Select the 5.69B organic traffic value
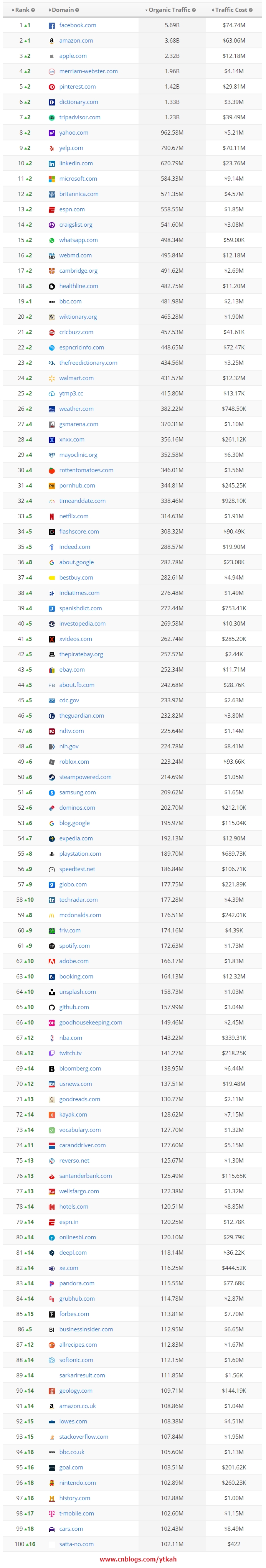The width and height of the screenshot is (266, 1568). click(172, 26)
